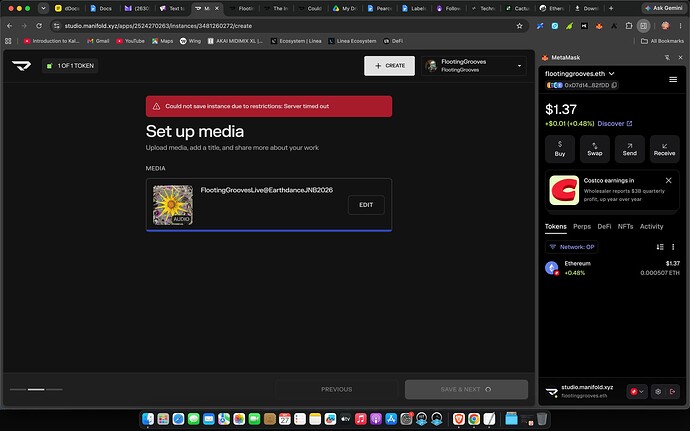
Task: Go back in browser history
Action: tap(10, 26)
